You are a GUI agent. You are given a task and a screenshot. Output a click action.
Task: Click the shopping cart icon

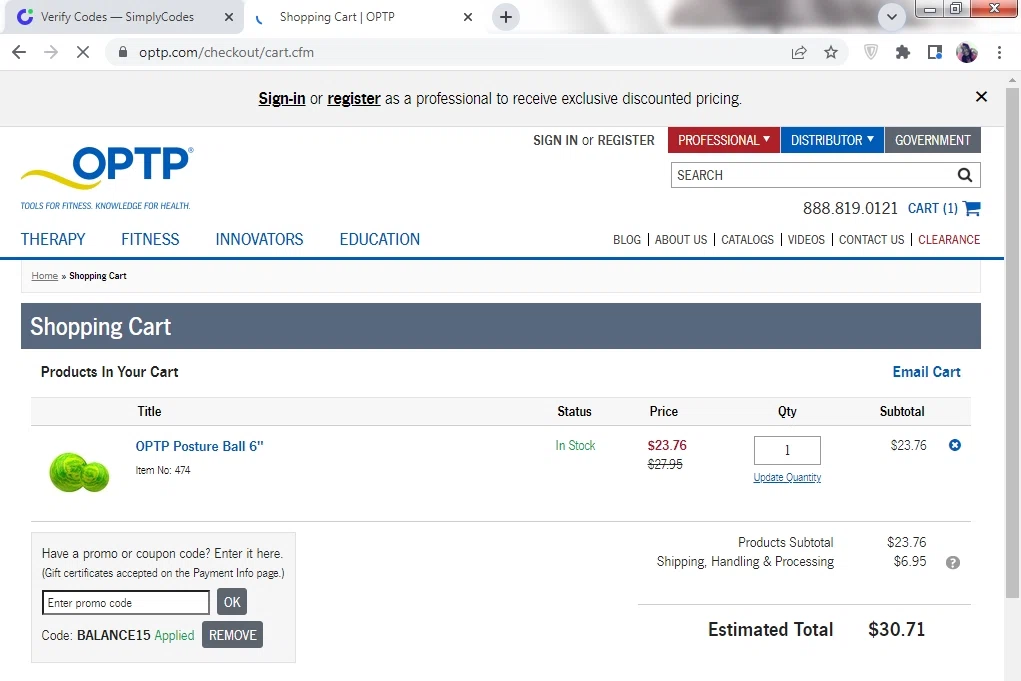pos(972,208)
